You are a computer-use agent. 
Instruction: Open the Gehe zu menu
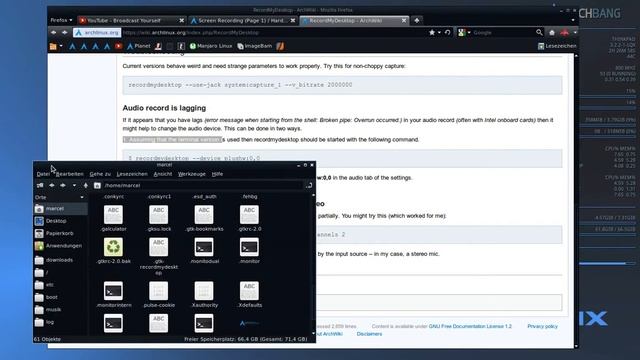pyautogui.click(x=100, y=174)
